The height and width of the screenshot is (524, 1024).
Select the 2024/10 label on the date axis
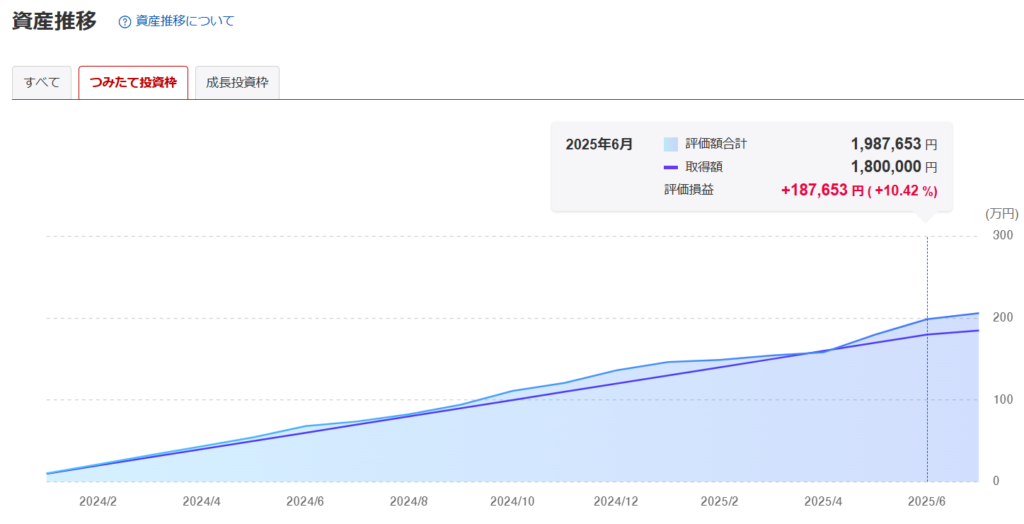(x=513, y=502)
